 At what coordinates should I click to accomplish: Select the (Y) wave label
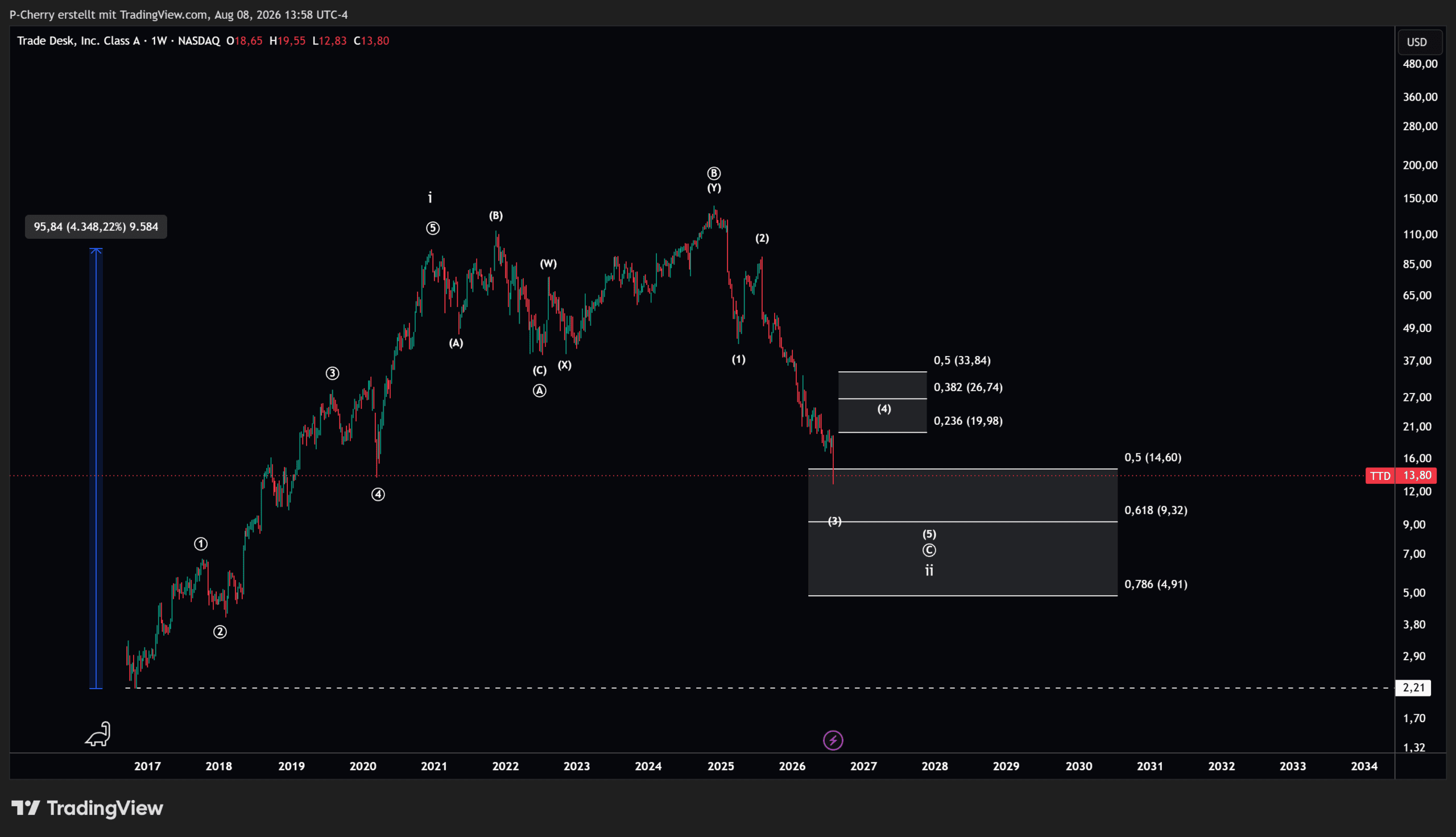coord(714,188)
